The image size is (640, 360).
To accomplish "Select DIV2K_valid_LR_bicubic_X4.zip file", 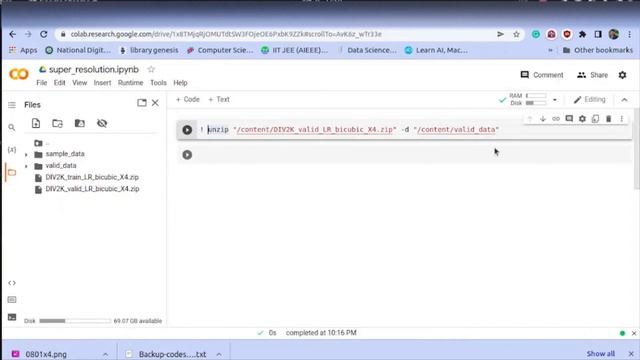I will (92, 189).
